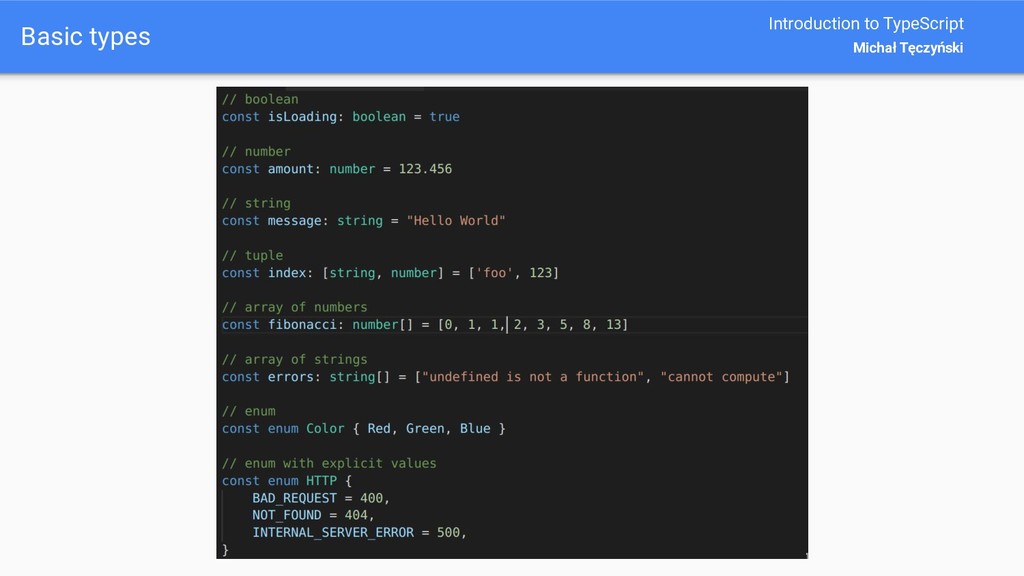Screen dimensions: 1024x576
Task: Click the 'message' variable name
Action: 295,221
